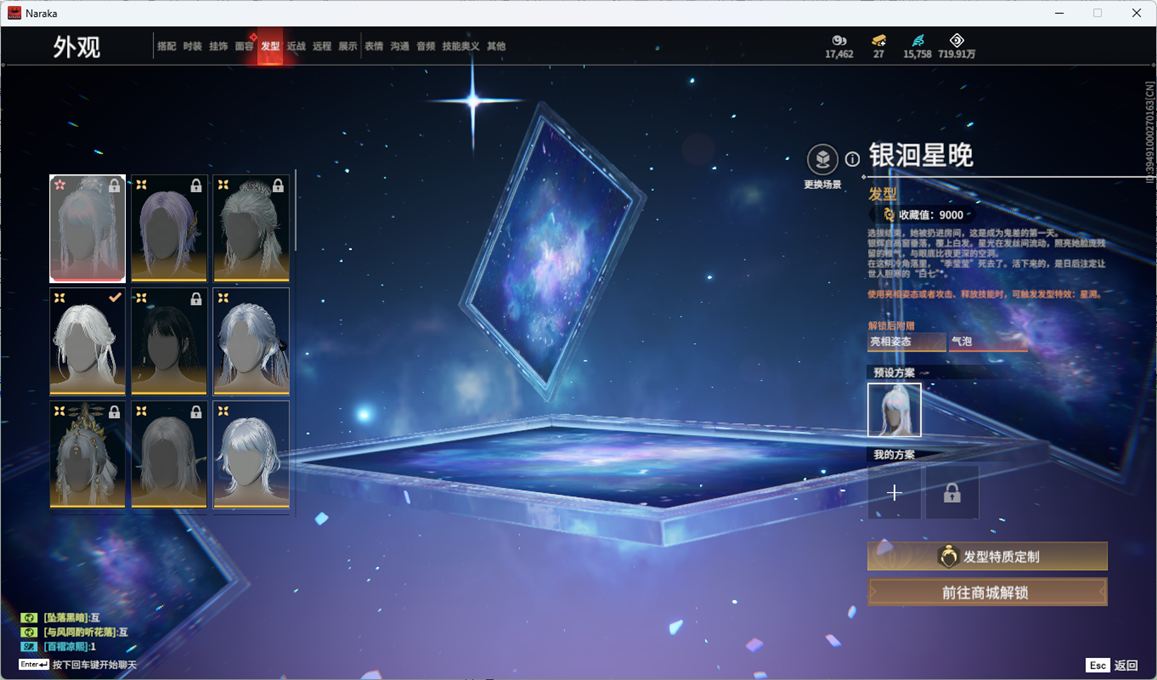
Task: Click the 我的方案 section header
Action: pyautogui.click(x=894, y=454)
